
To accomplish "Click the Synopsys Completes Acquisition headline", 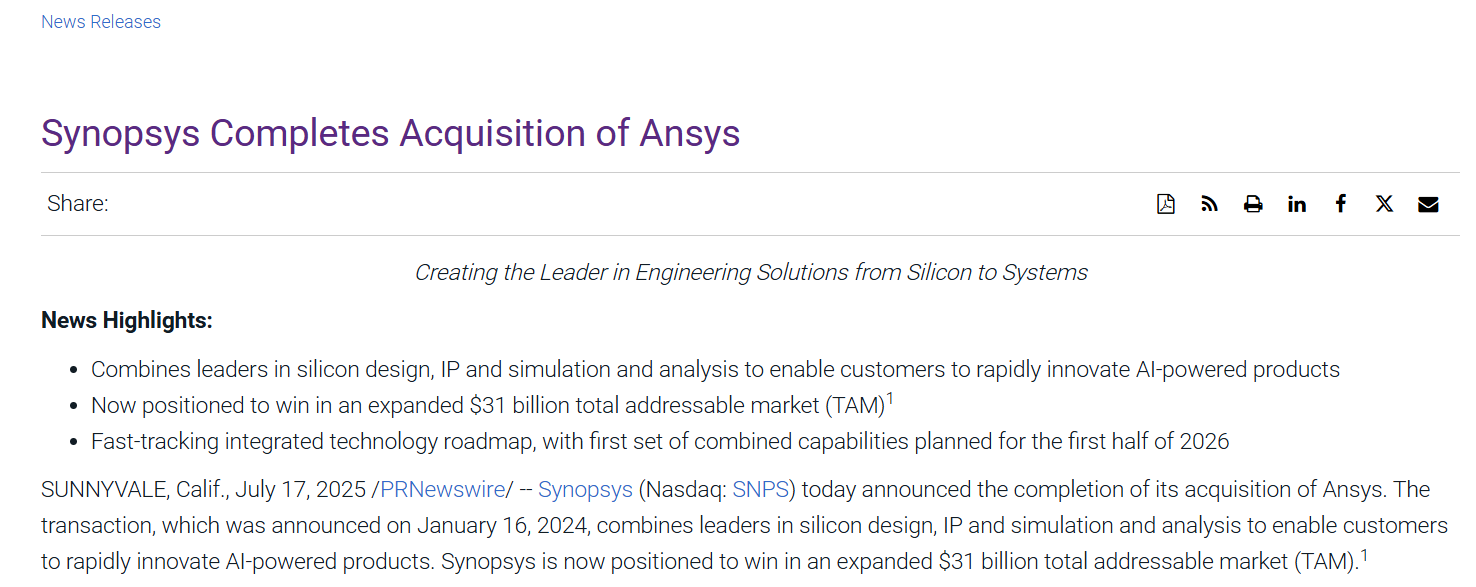I will pyautogui.click(x=390, y=134).
